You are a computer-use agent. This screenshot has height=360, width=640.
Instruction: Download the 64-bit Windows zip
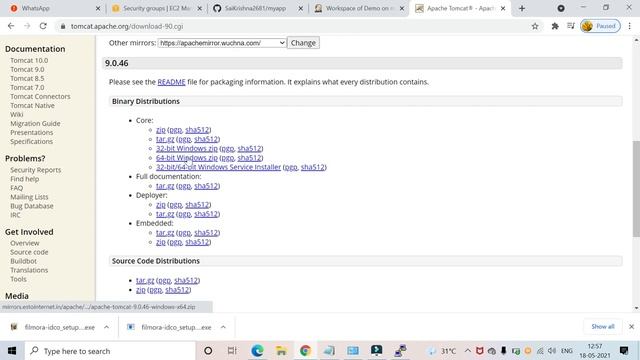pos(187,158)
